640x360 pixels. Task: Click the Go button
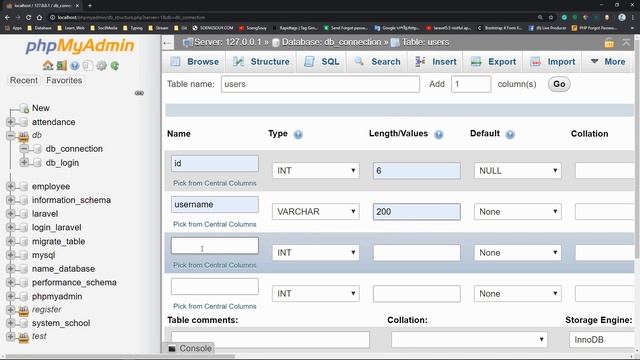(559, 84)
